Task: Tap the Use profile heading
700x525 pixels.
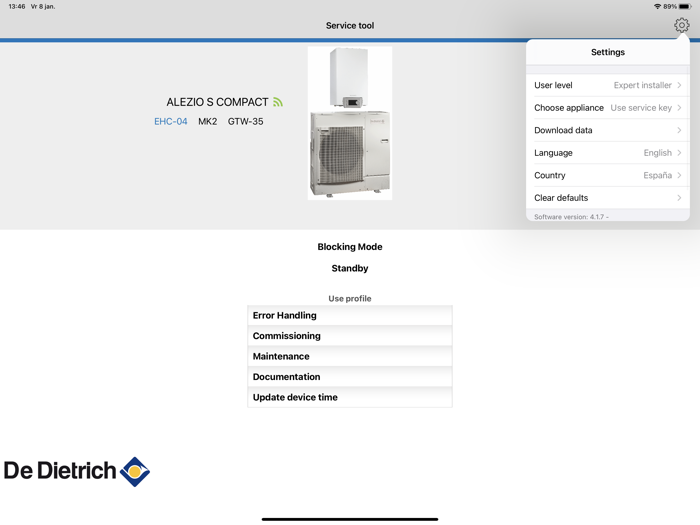Action: (350, 298)
